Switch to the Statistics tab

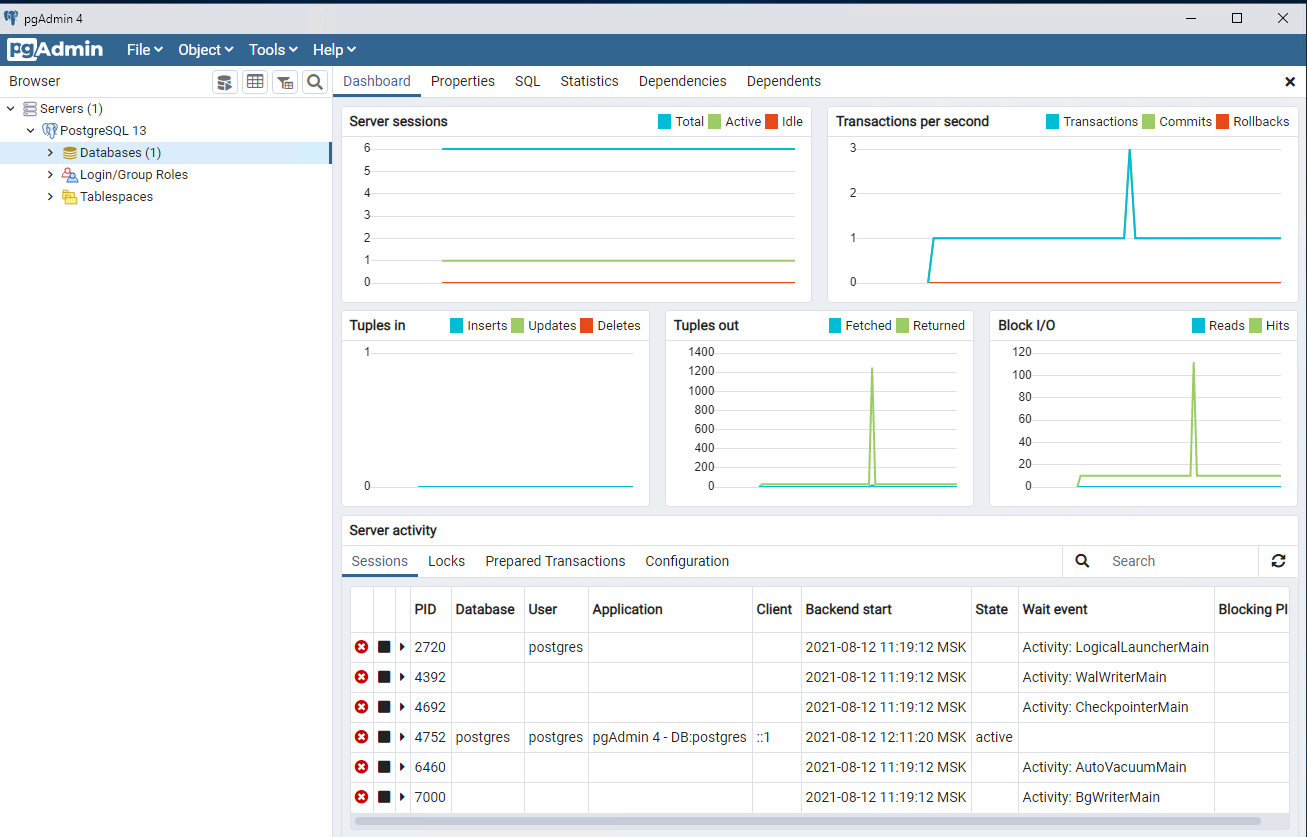[x=589, y=81]
